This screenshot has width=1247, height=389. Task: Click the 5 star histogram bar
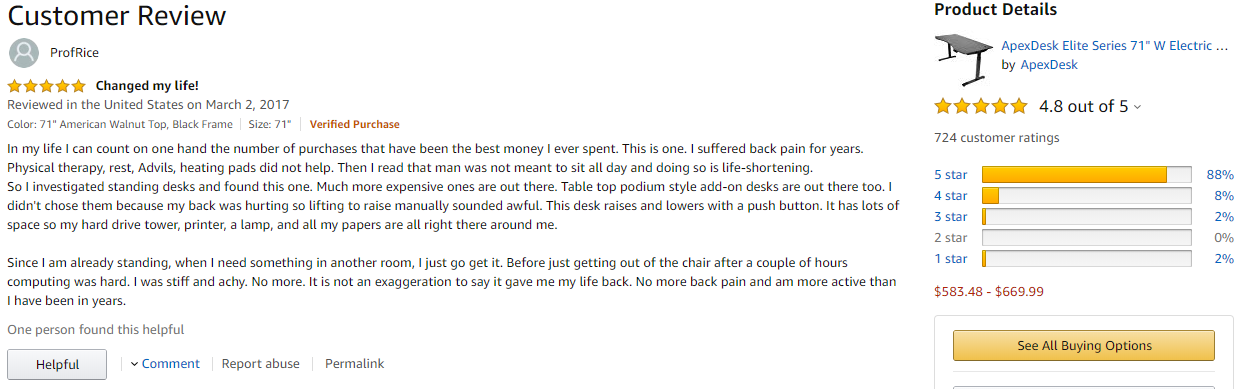click(1087, 175)
